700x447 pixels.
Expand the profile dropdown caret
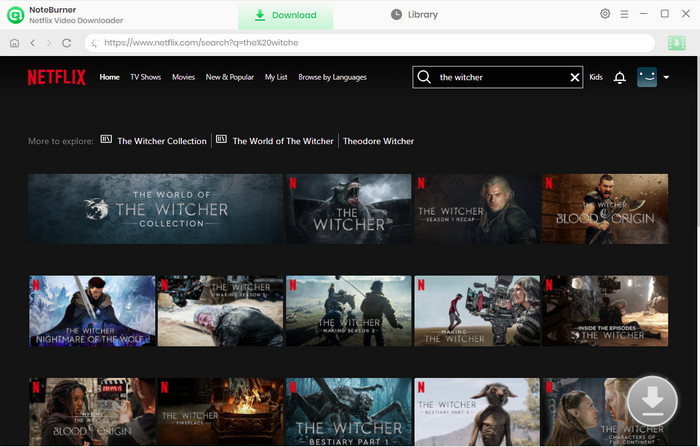pos(666,77)
